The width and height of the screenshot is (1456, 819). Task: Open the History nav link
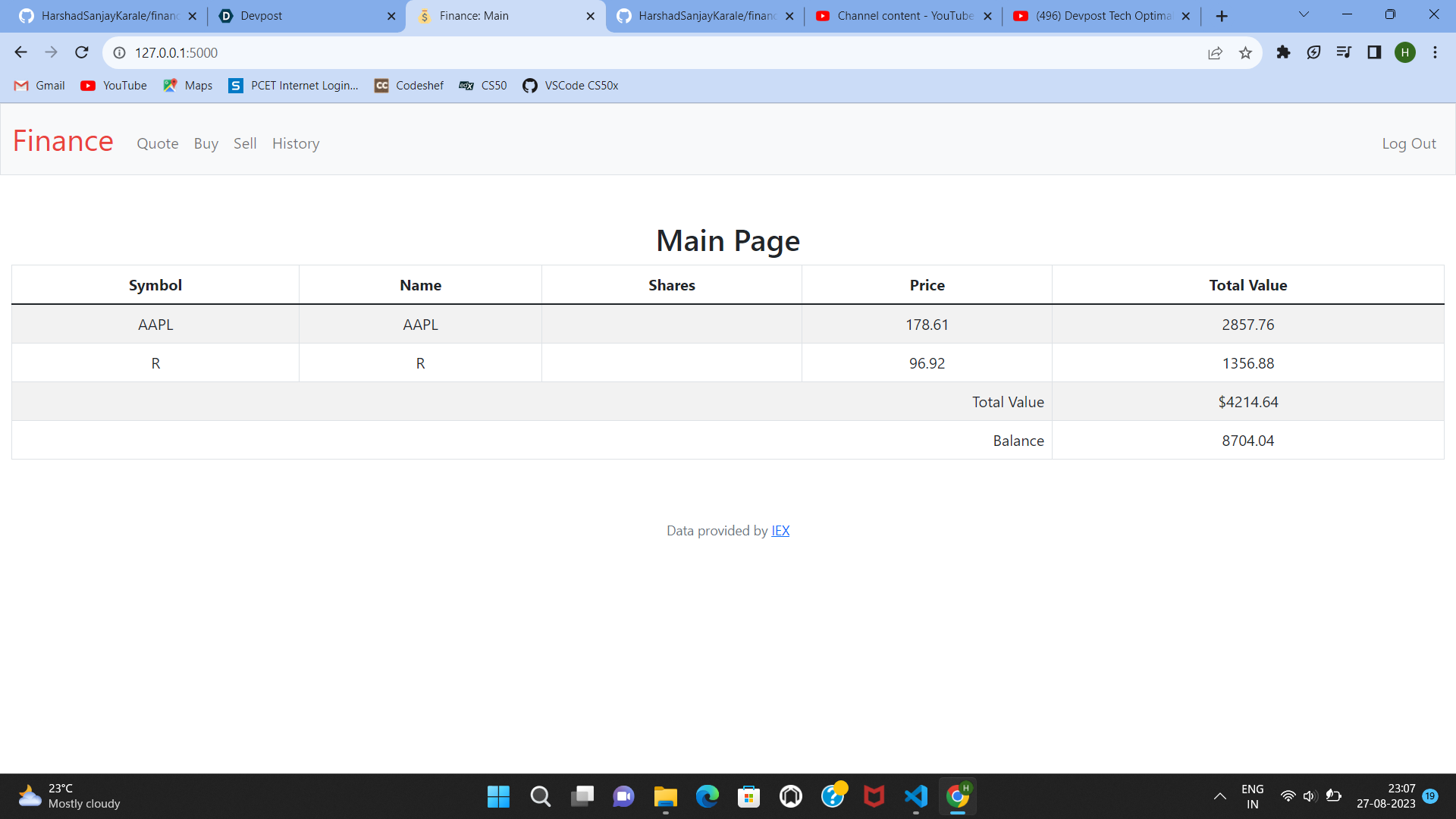(296, 144)
